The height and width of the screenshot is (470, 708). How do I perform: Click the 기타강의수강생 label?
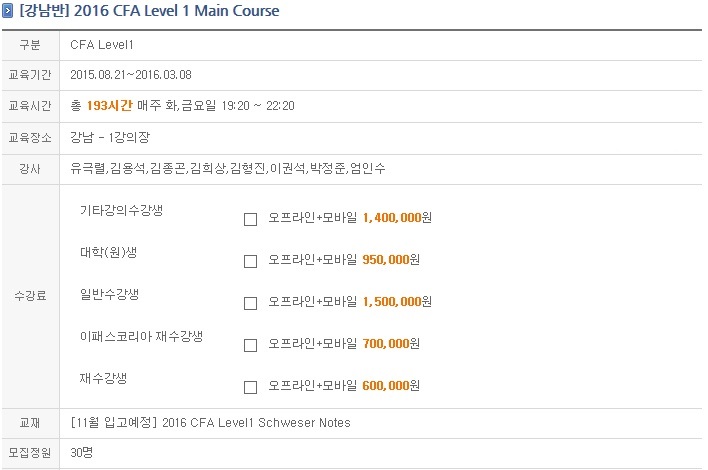click(121, 210)
